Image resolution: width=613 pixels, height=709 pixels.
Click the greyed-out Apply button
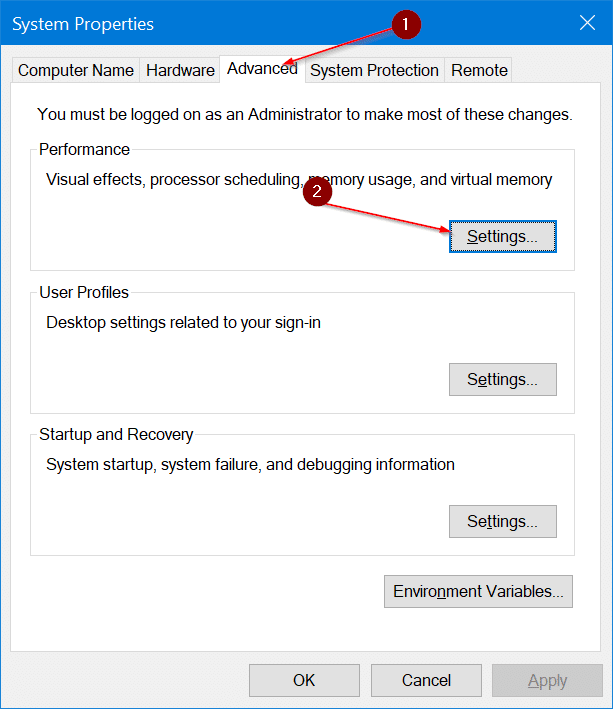(547, 681)
